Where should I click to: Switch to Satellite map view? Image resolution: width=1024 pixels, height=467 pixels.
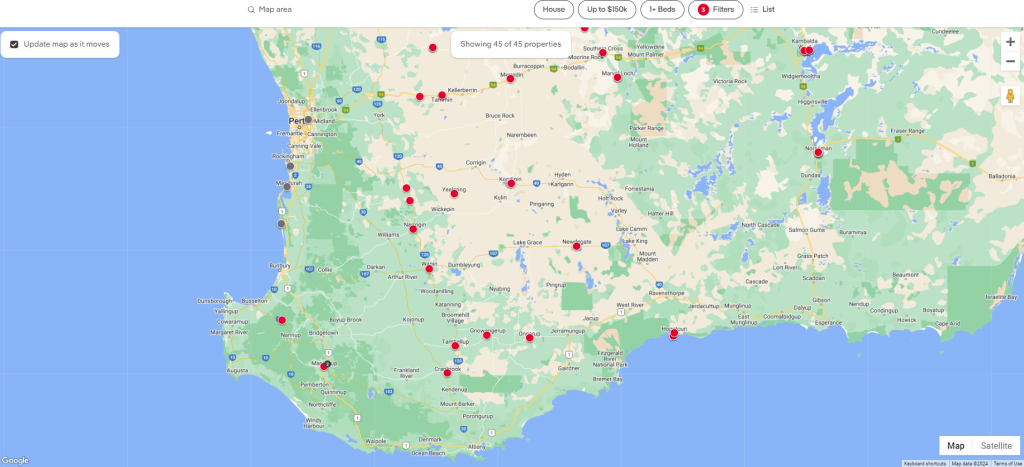point(995,446)
